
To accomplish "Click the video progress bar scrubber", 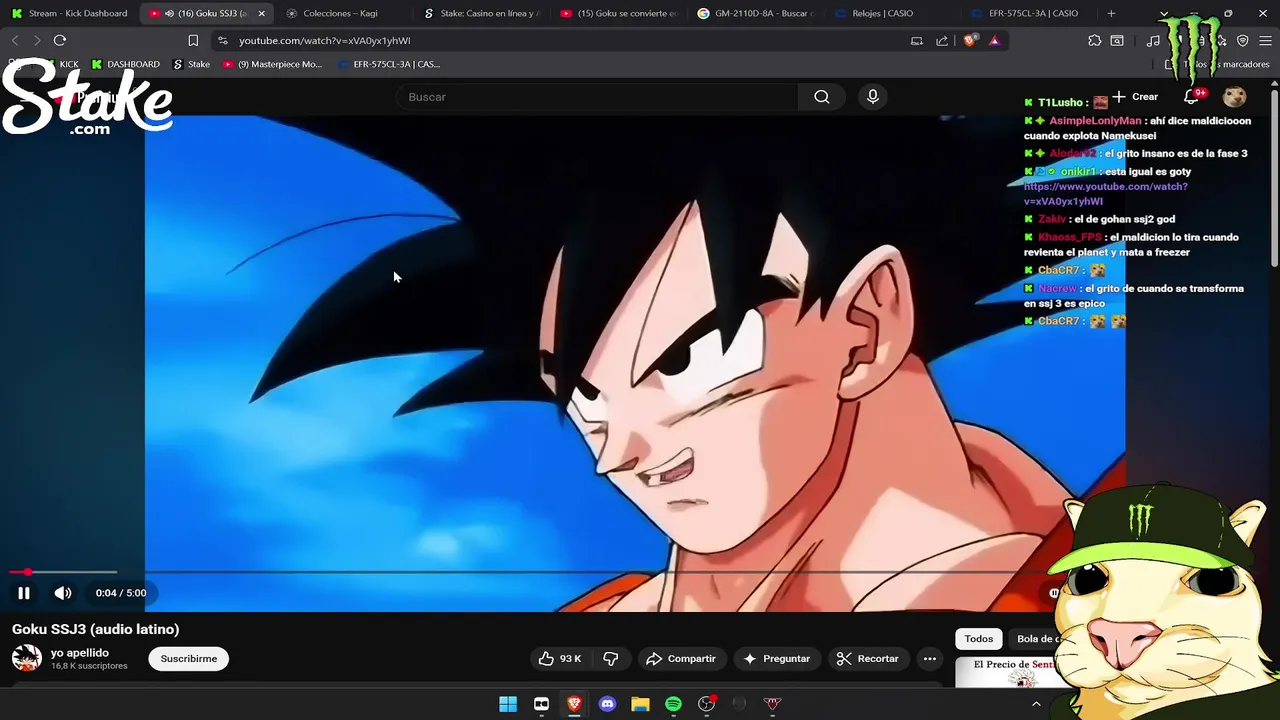I will 28,572.
